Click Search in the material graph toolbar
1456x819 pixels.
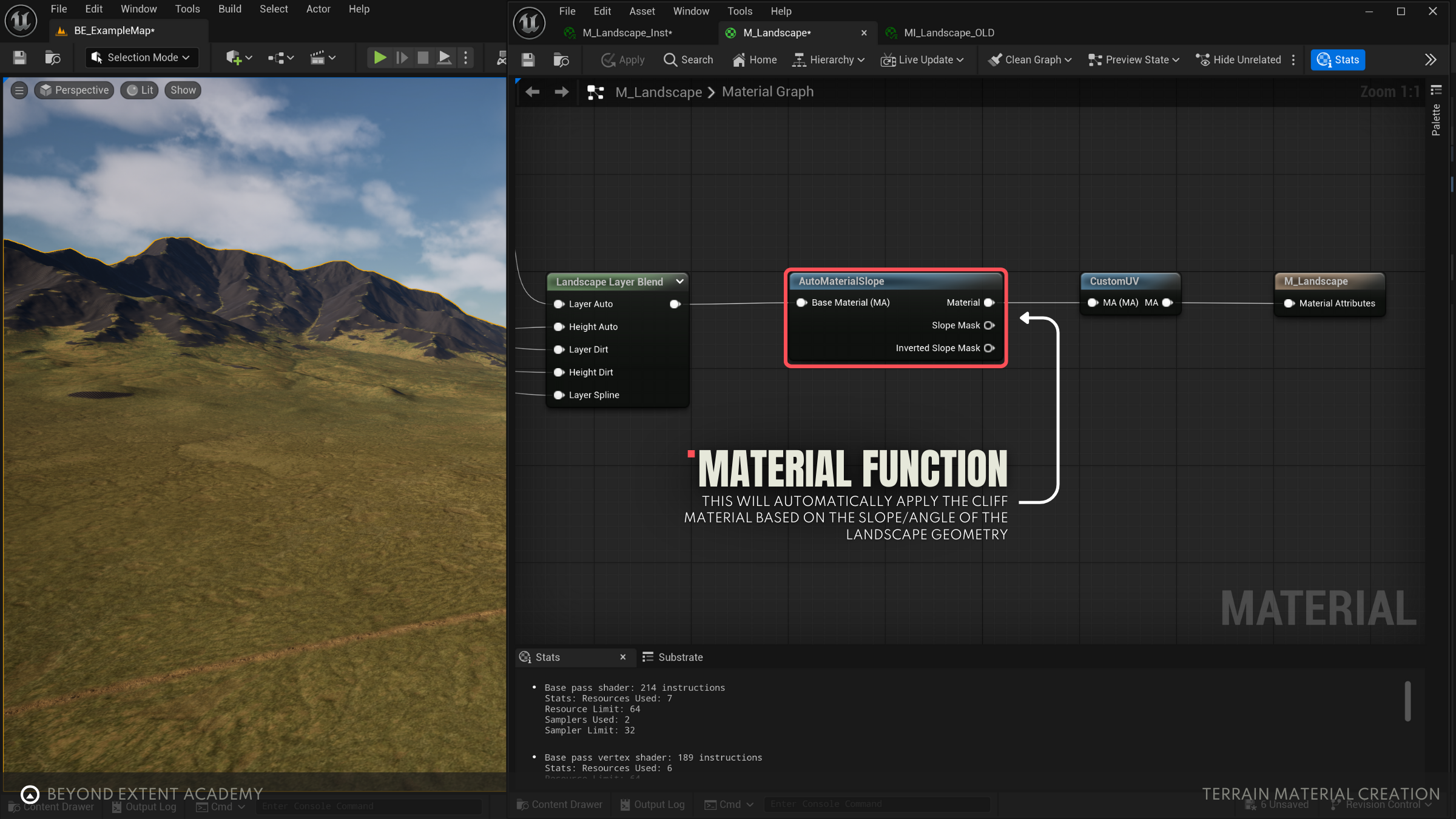click(688, 59)
